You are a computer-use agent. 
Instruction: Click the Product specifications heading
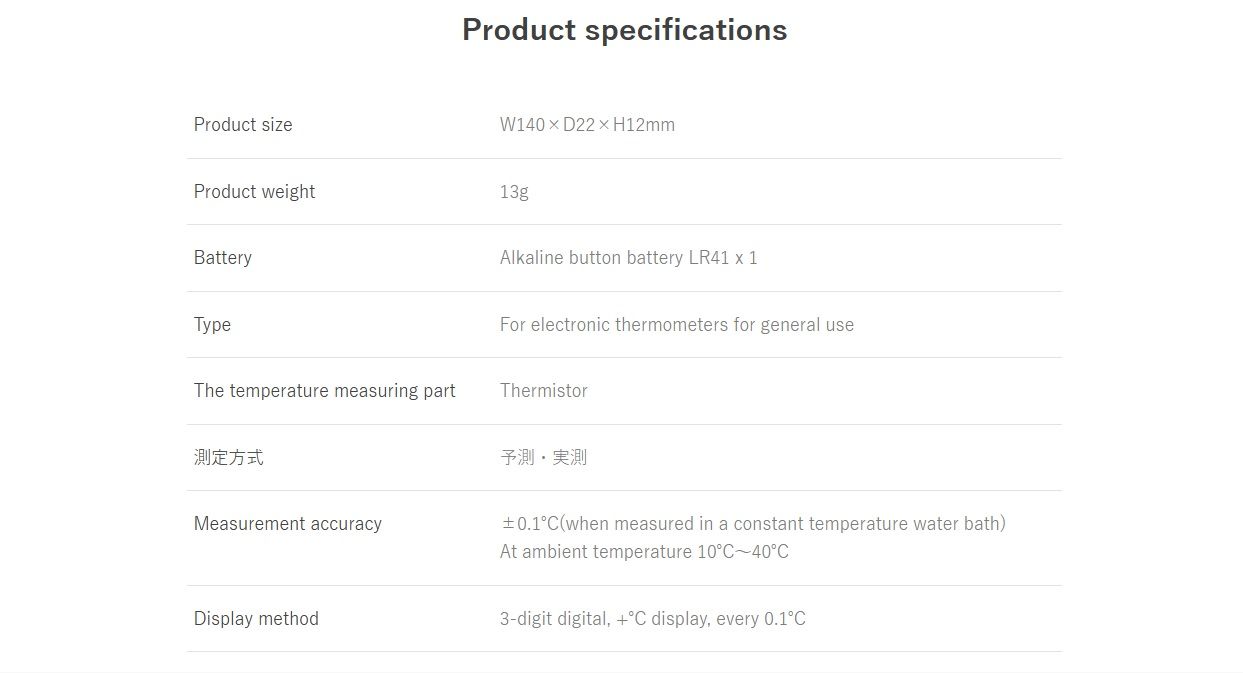(624, 30)
